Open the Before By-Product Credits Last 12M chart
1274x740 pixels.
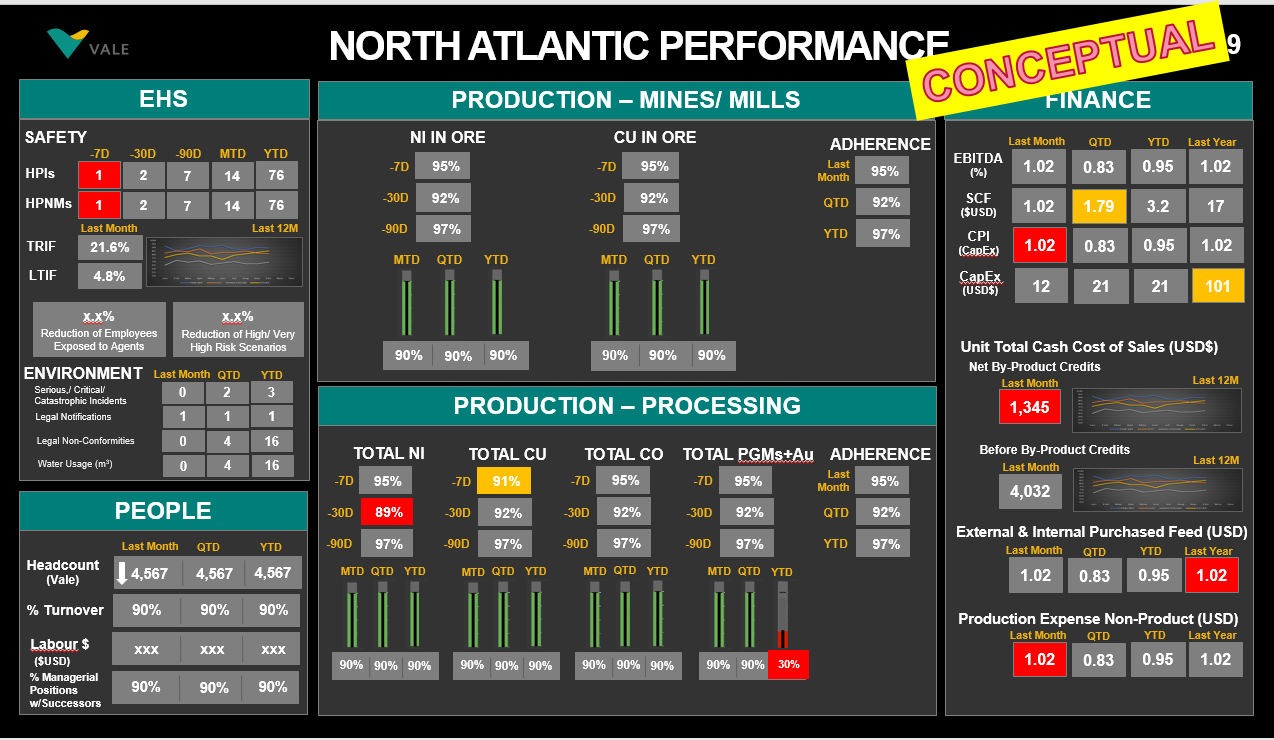pos(1157,490)
